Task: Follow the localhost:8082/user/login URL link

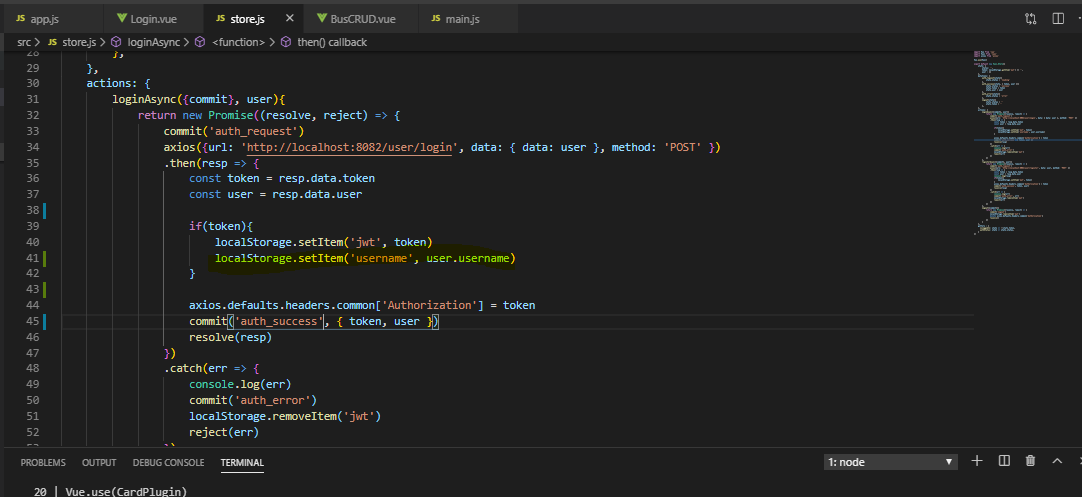Action: pyautogui.click(x=352, y=148)
